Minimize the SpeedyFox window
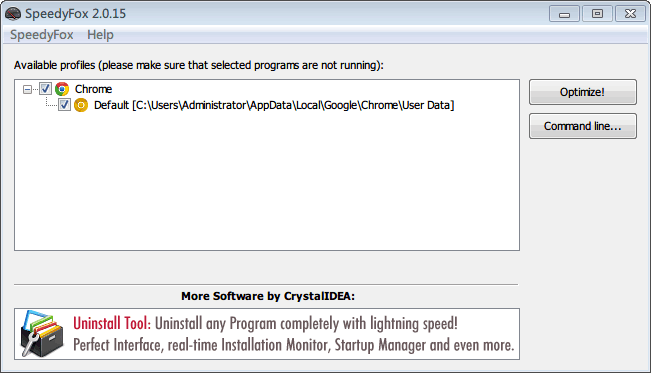This screenshot has width=651, height=373. coord(564,14)
